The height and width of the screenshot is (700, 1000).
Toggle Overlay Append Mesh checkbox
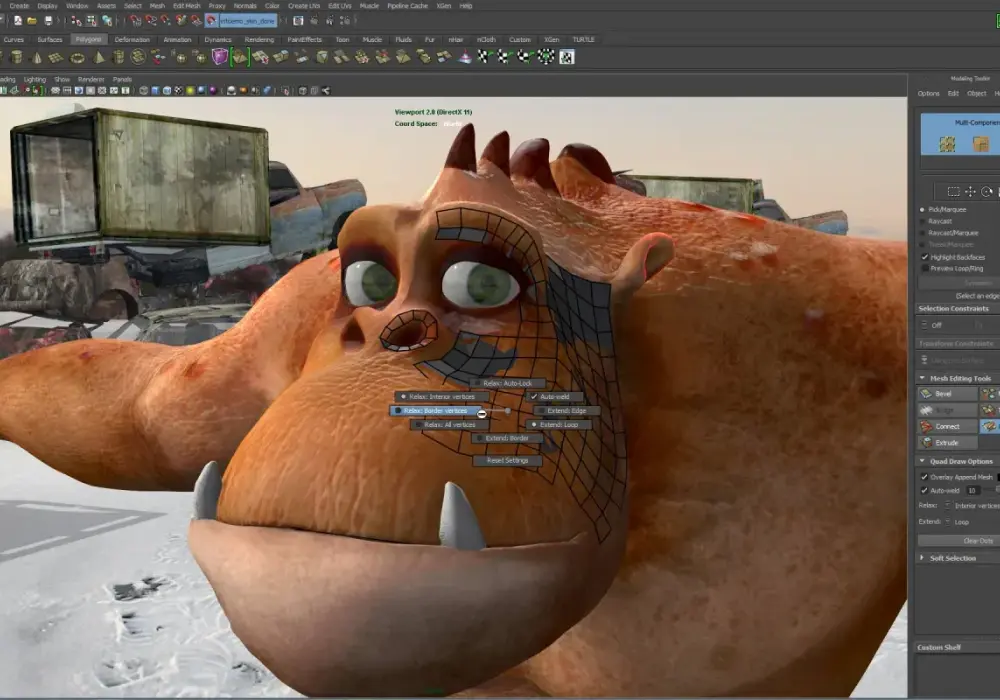tap(924, 477)
